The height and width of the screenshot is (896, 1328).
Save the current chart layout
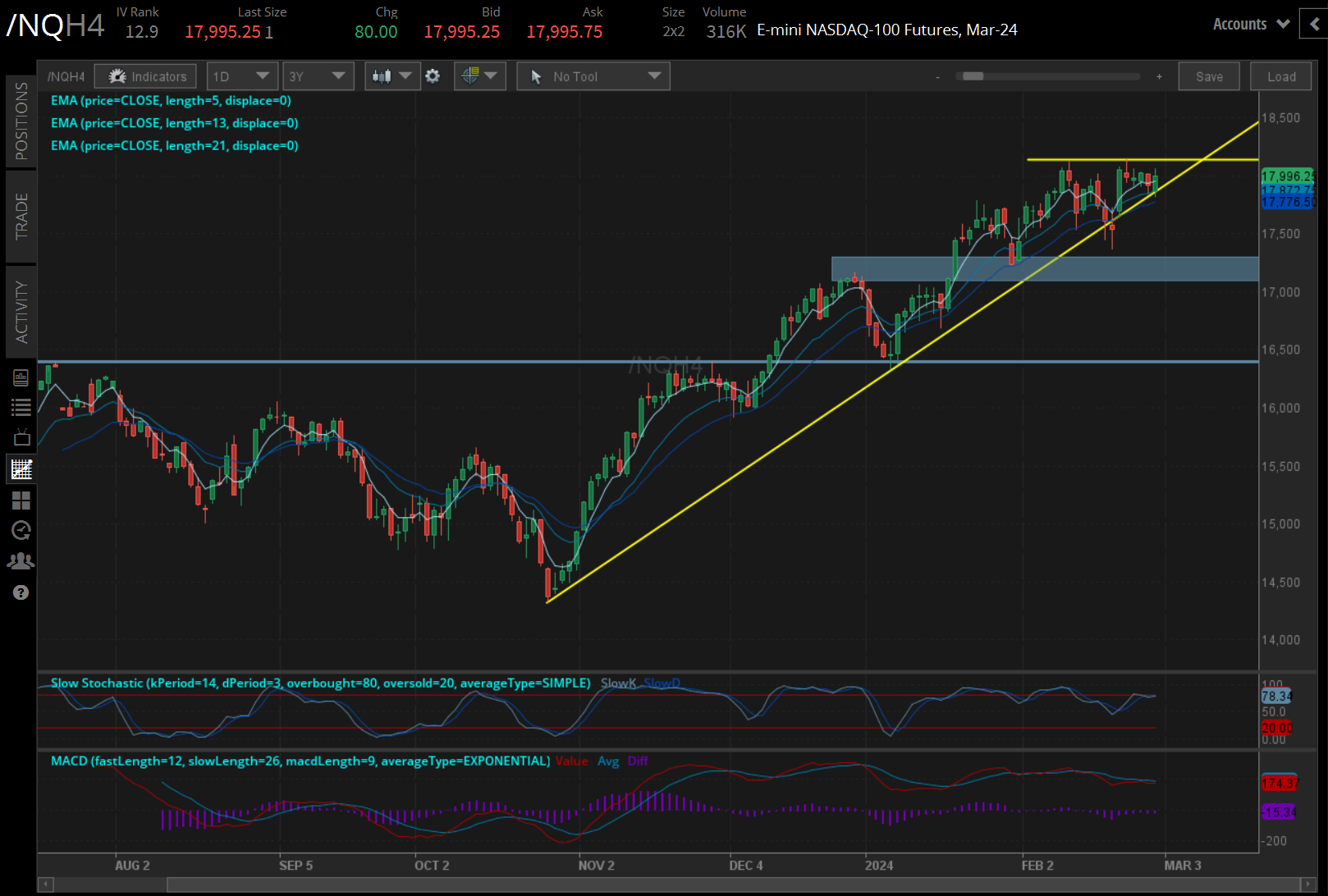pyautogui.click(x=1209, y=76)
